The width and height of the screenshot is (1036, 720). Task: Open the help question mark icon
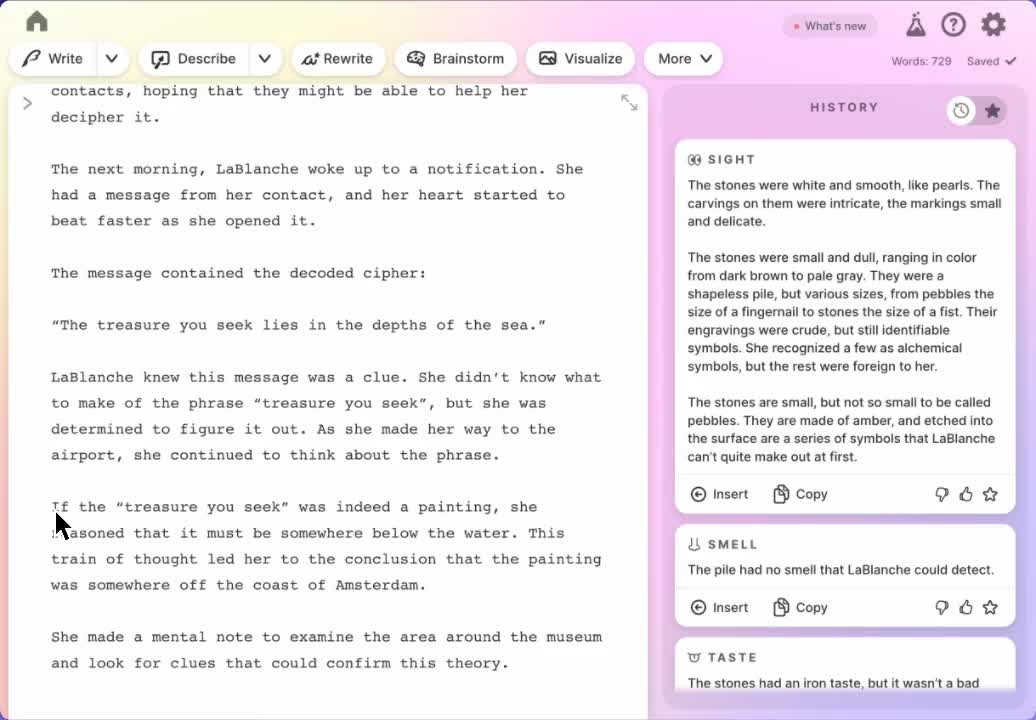point(953,25)
